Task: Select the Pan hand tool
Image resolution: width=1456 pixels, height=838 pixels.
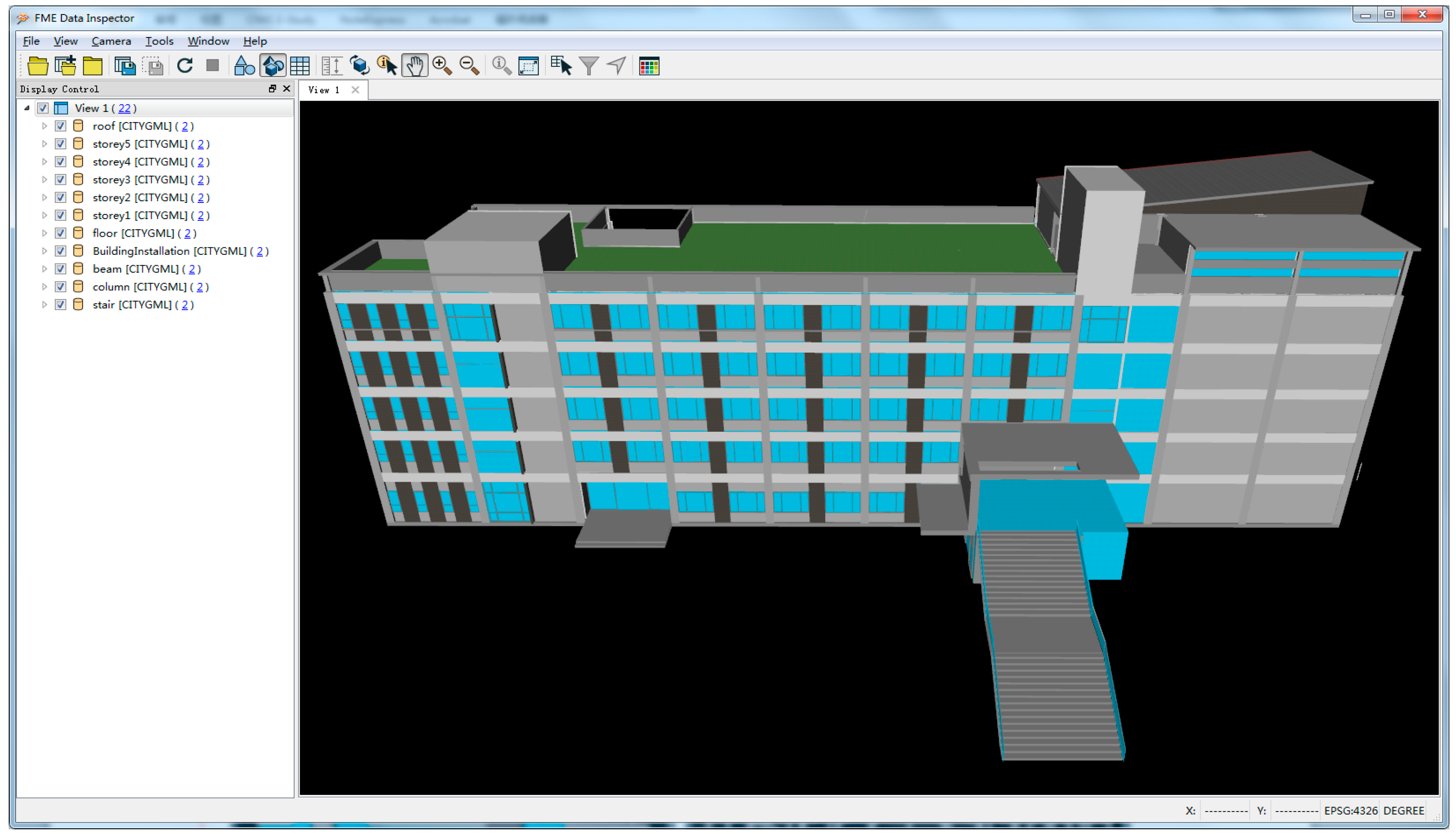Action: click(415, 66)
